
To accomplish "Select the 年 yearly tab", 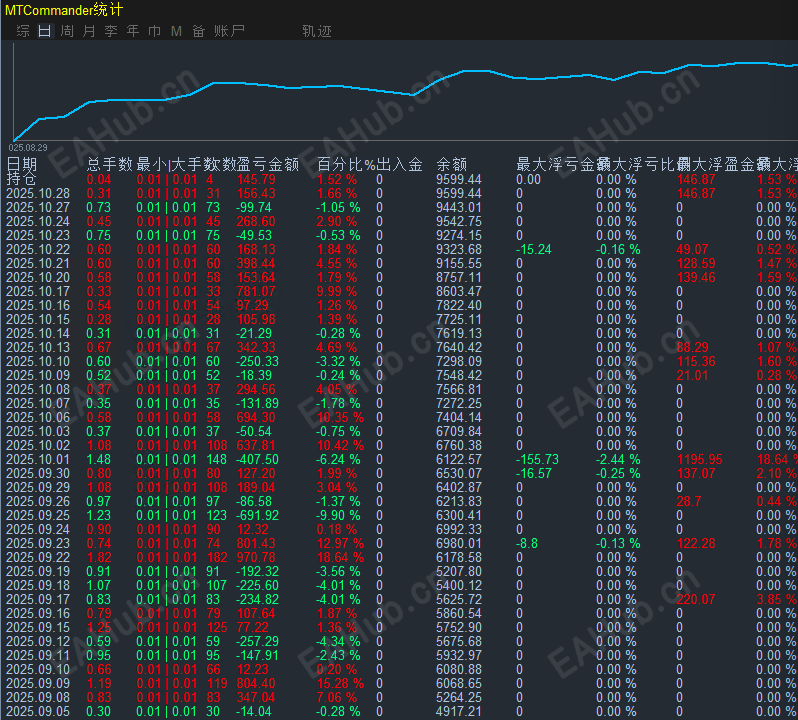I will [x=133, y=31].
